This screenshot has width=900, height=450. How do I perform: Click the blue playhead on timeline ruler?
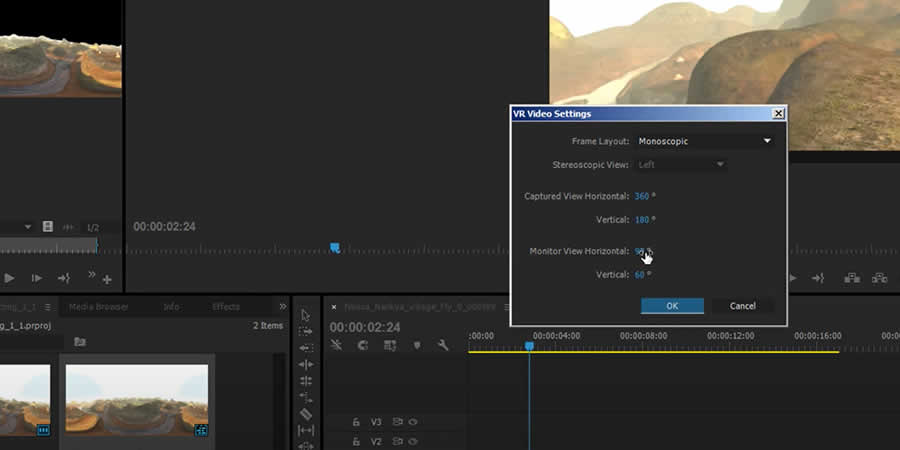pos(529,346)
